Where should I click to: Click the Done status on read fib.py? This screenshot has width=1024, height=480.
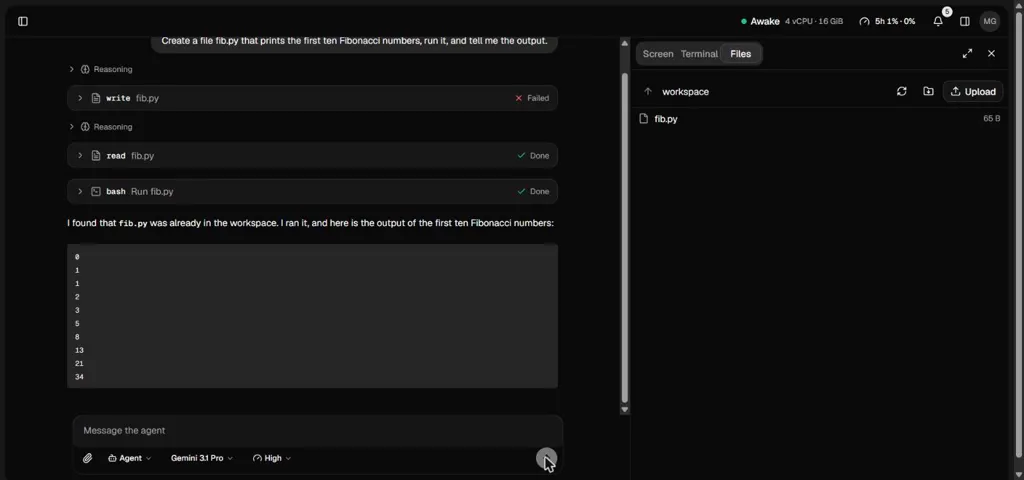(533, 155)
